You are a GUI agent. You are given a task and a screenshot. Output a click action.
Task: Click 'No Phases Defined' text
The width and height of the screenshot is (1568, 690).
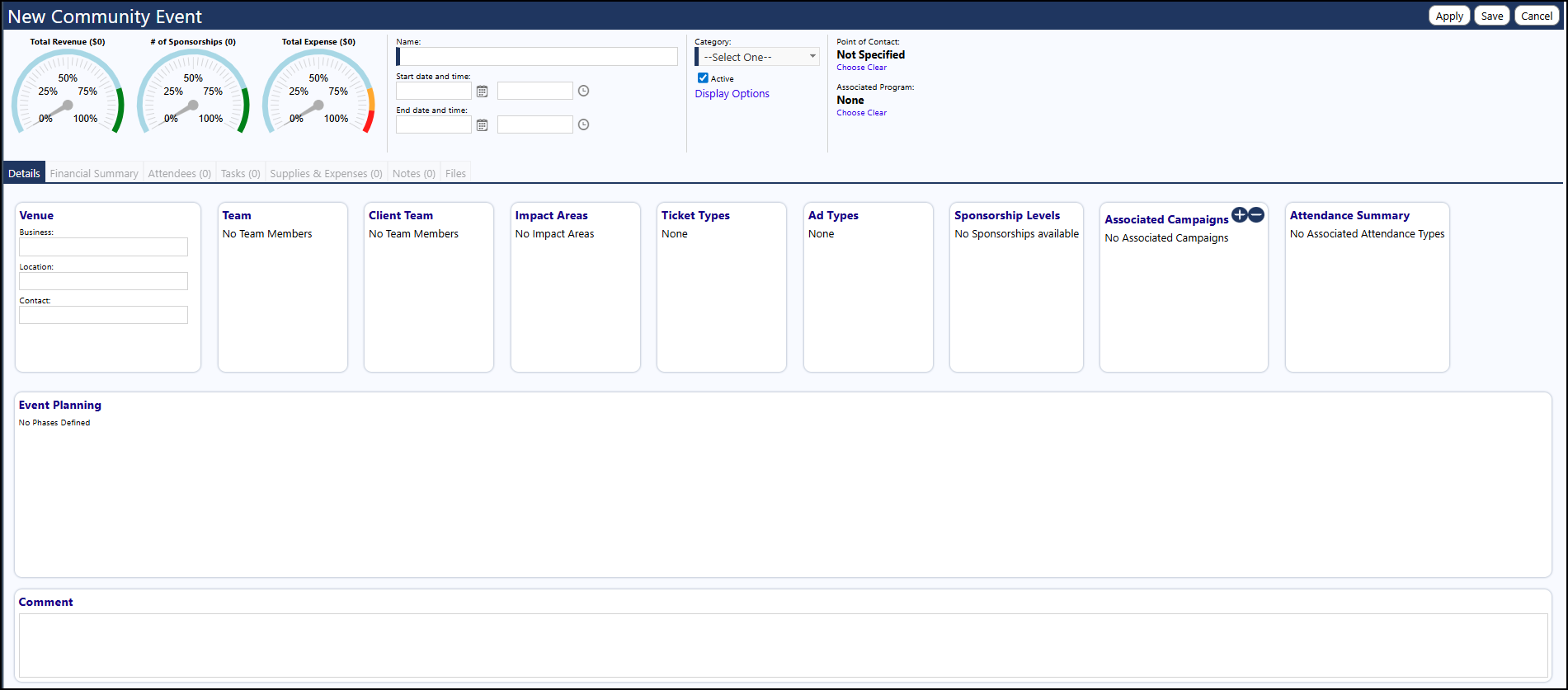(x=54, y=423)
